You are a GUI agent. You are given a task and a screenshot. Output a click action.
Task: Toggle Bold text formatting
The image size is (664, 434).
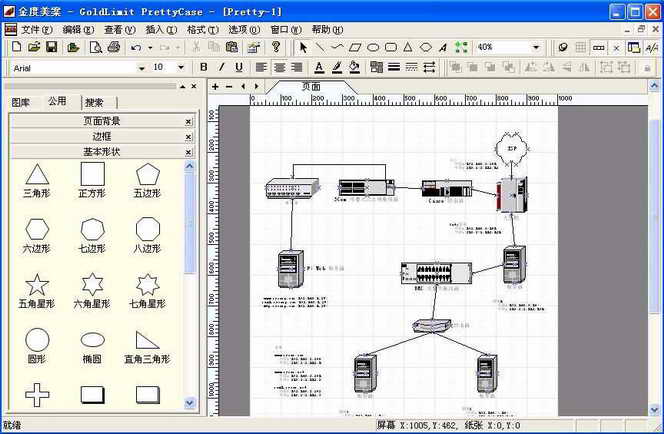pyautogui.click(x=204, y=67)
